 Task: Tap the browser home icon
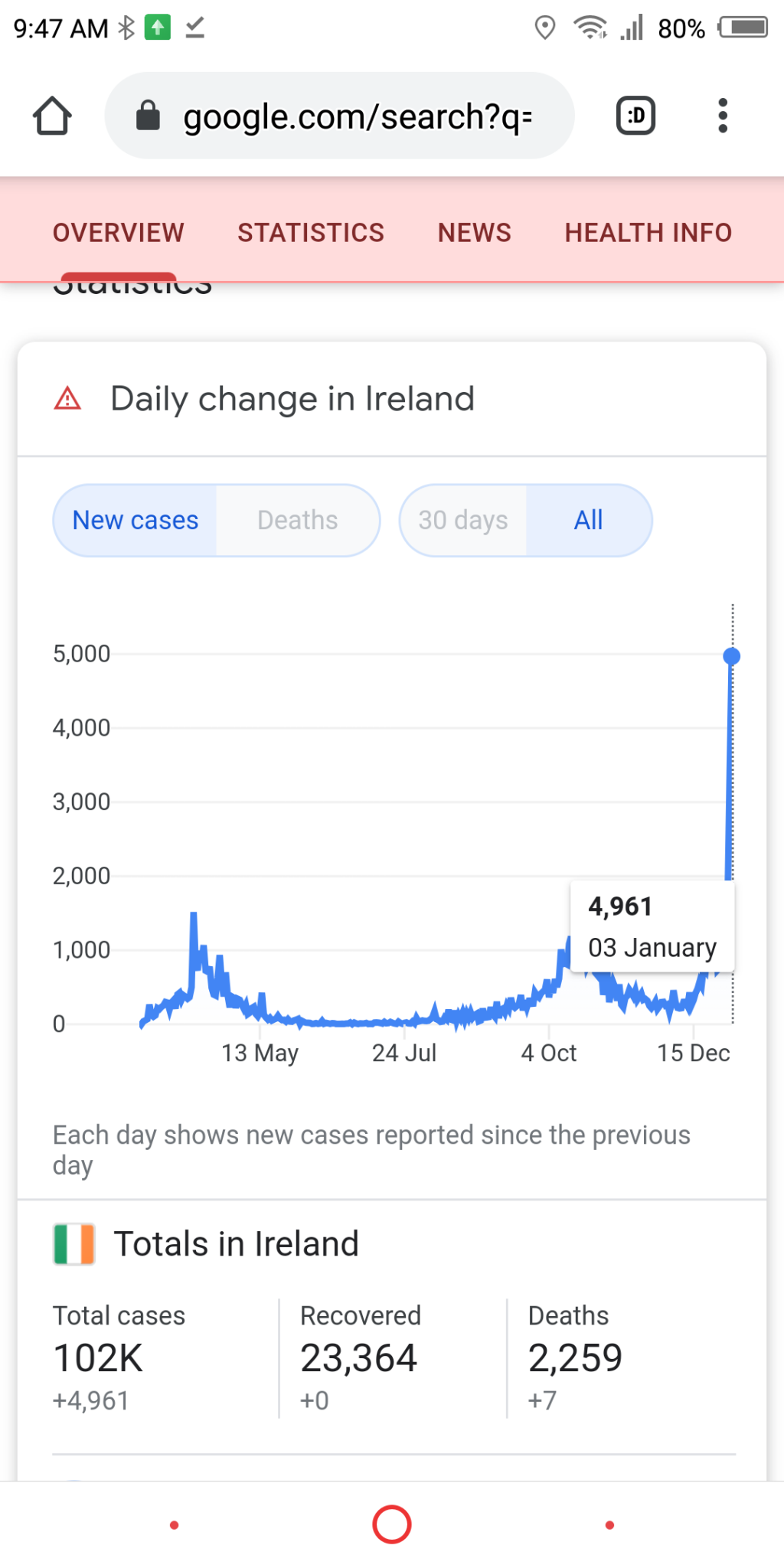click(x=52, y=116)
